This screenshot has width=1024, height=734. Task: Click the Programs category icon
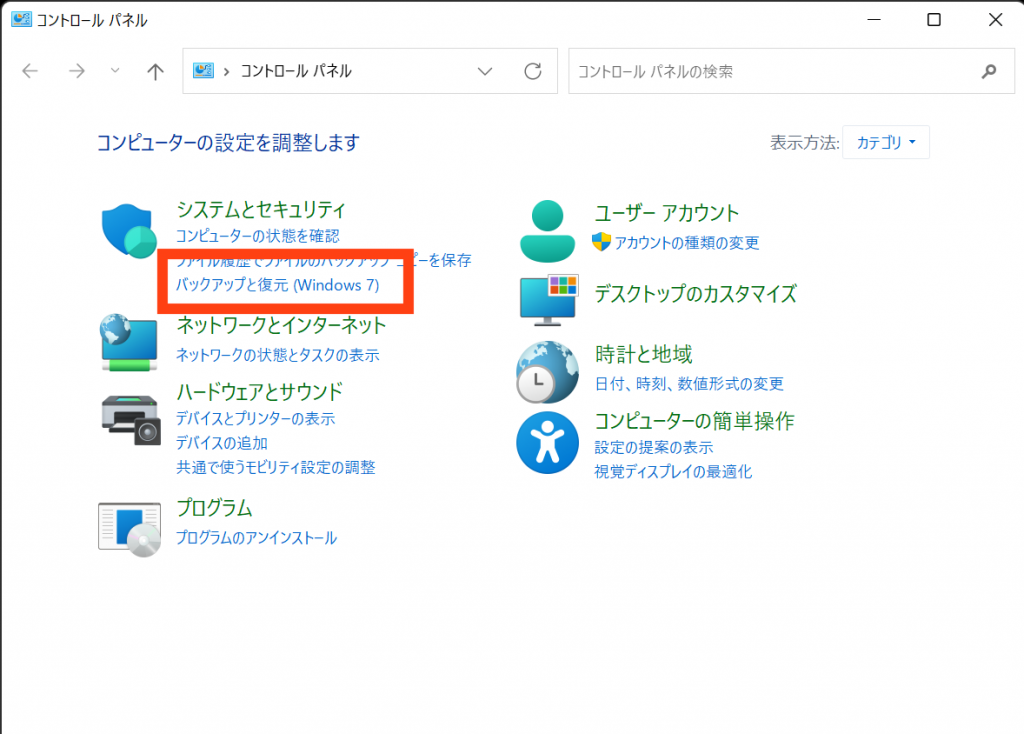coord(130,527)
